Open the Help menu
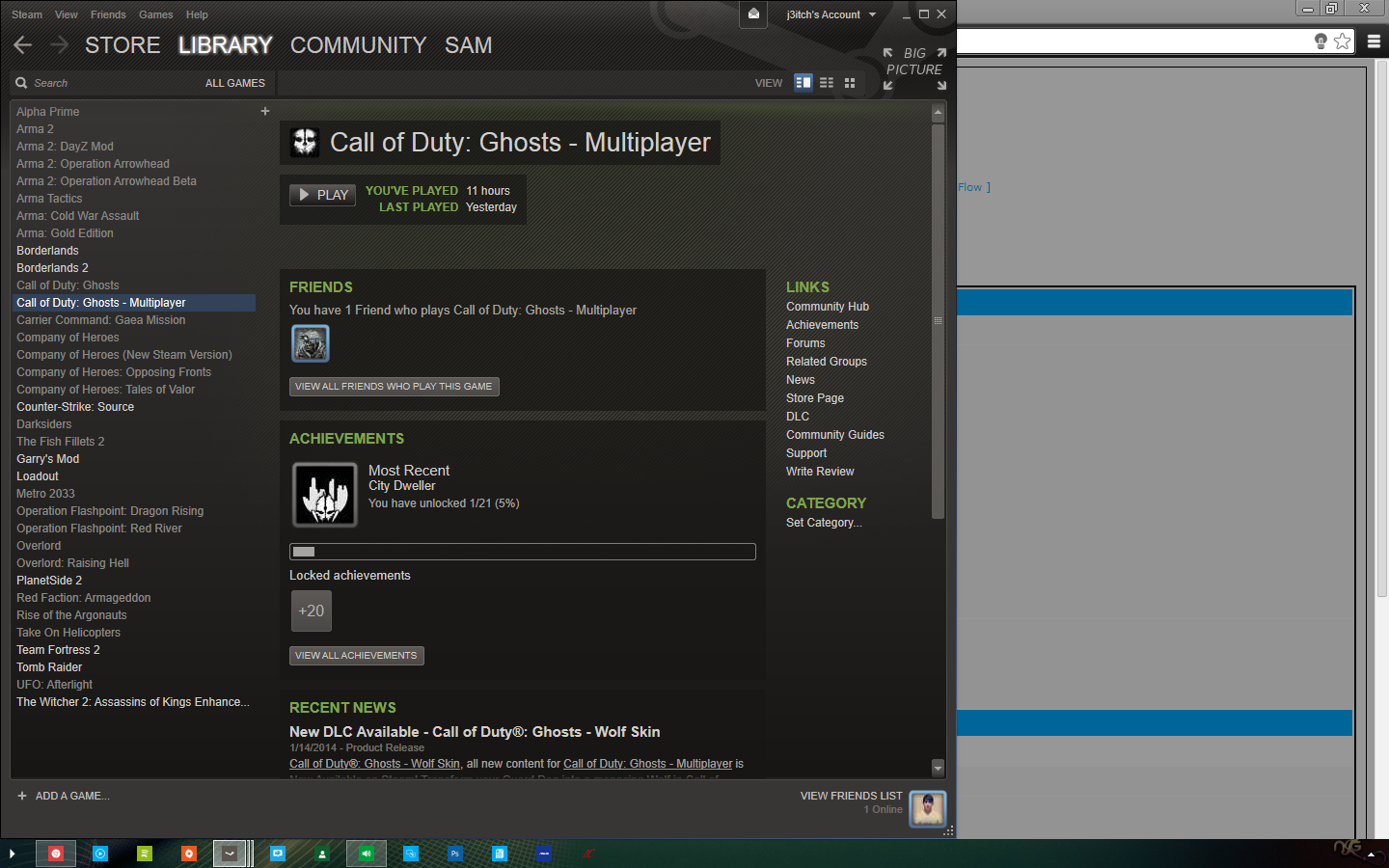The image size is (1389, 868). pyautogui.click(x=197, y=14)
